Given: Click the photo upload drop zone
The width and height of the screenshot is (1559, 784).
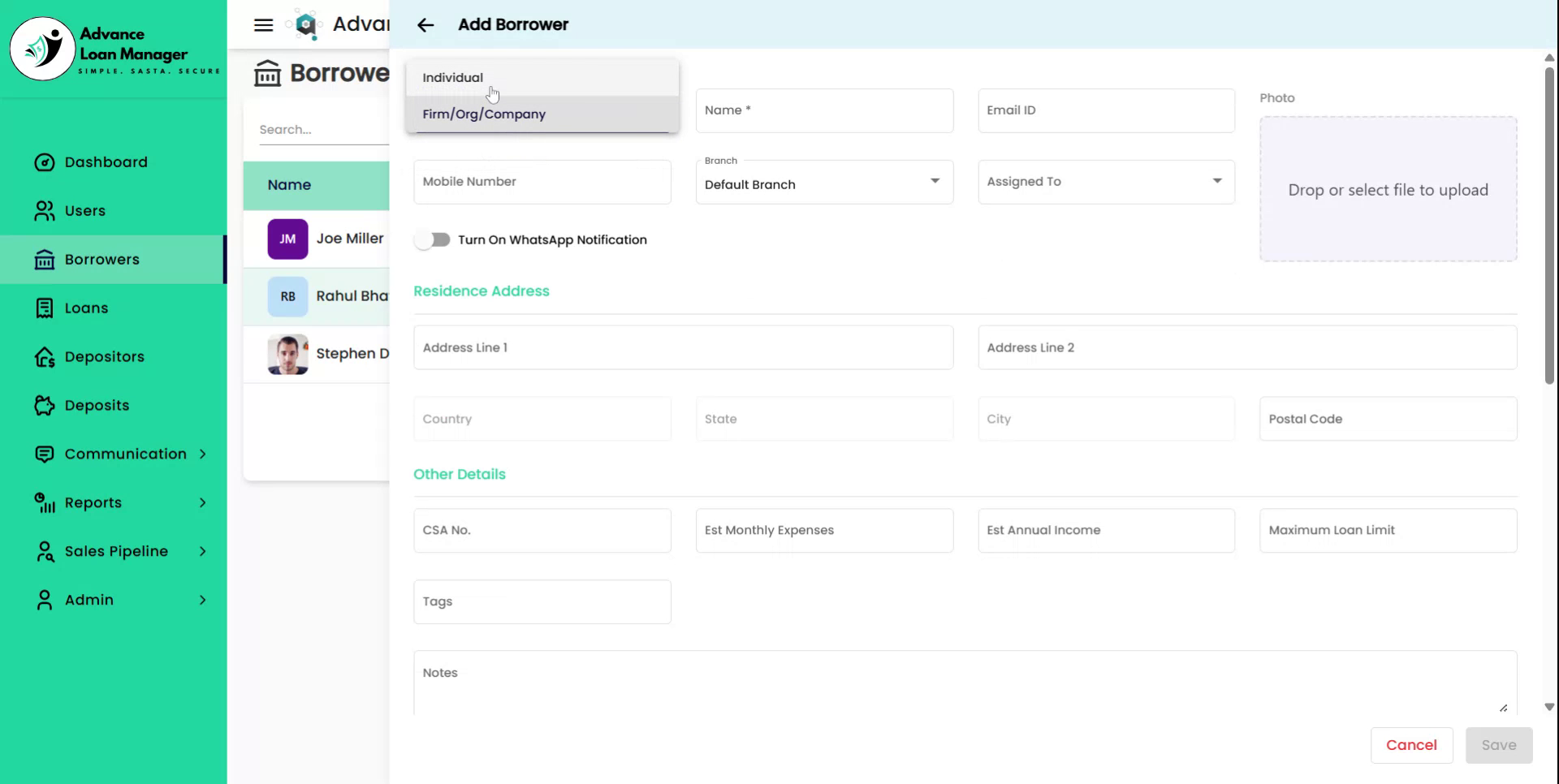Looking at the screenshot, I should pyautogui.click(x=1388, y=188).
